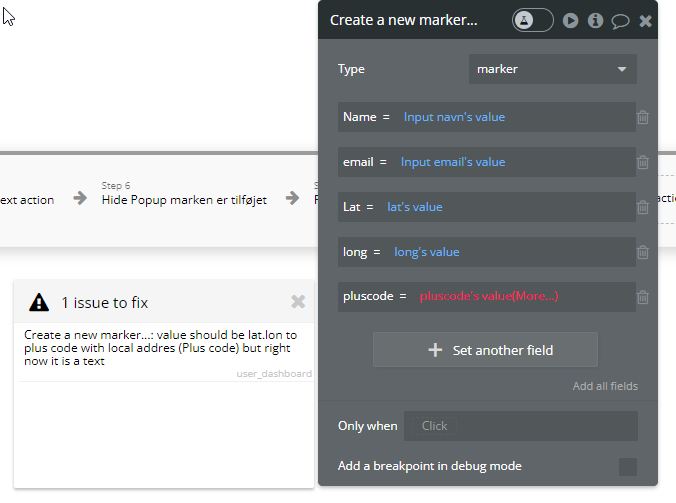This screenshot has height=503, width=676.
Task: Click the Only when condition field
Action: (x=520, y=426)
